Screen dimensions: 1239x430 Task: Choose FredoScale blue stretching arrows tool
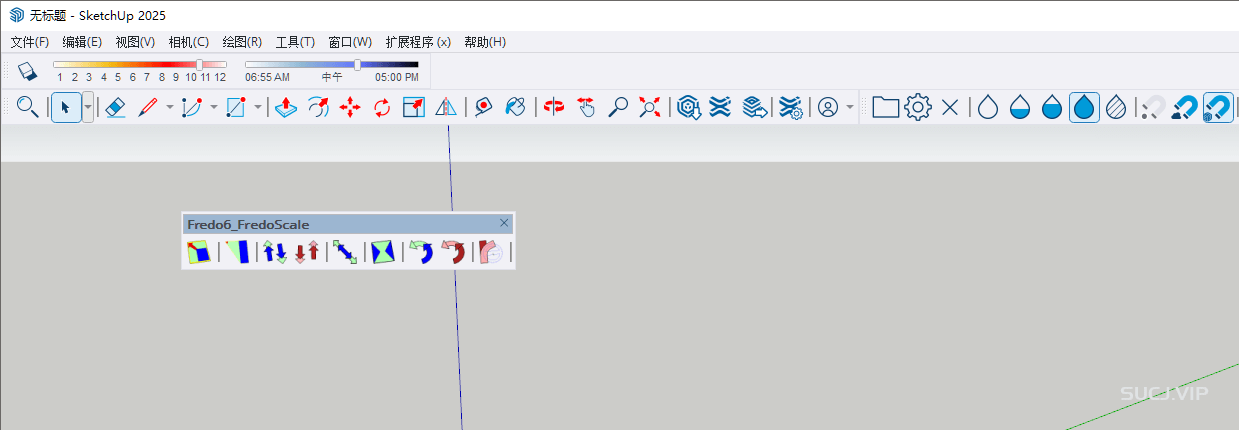(x=275, y=252)
